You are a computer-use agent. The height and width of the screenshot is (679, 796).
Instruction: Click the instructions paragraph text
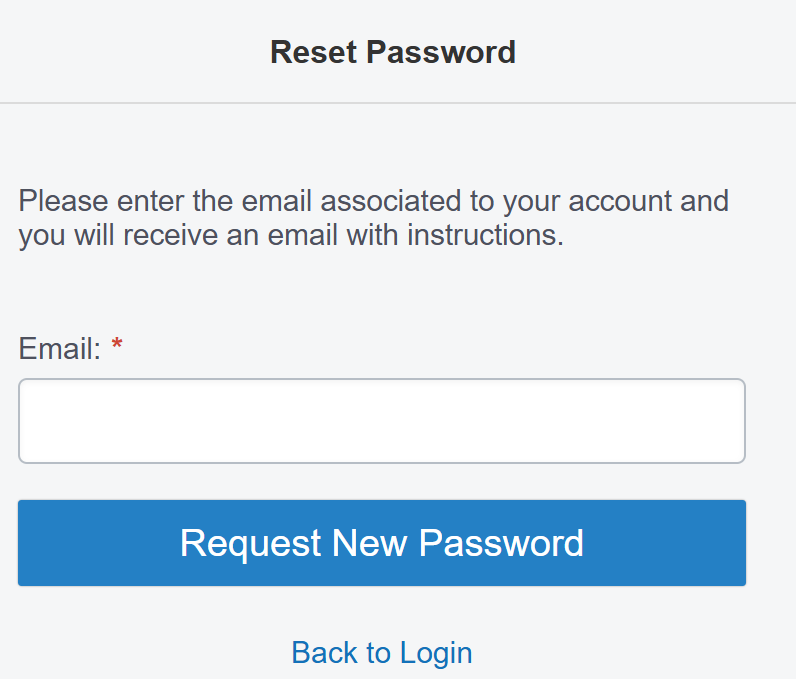[x=374, y=218]
